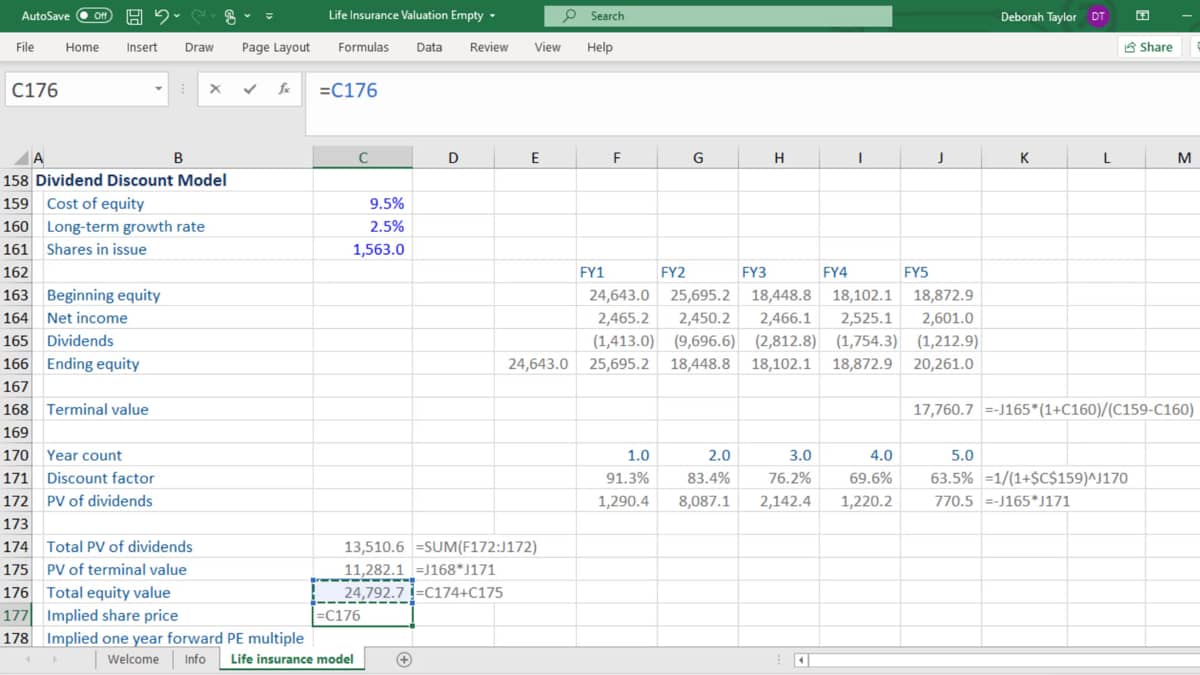The image size is (1200, 675).
Task: Switch to the Info sheet
Action: (195, 659)
